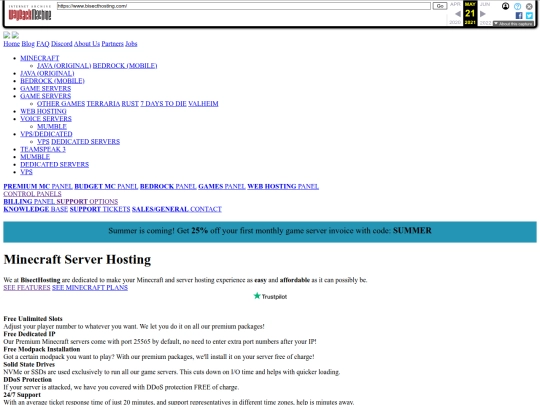Open the WEB HOSTING PANEL link

(x=283, y=186)
